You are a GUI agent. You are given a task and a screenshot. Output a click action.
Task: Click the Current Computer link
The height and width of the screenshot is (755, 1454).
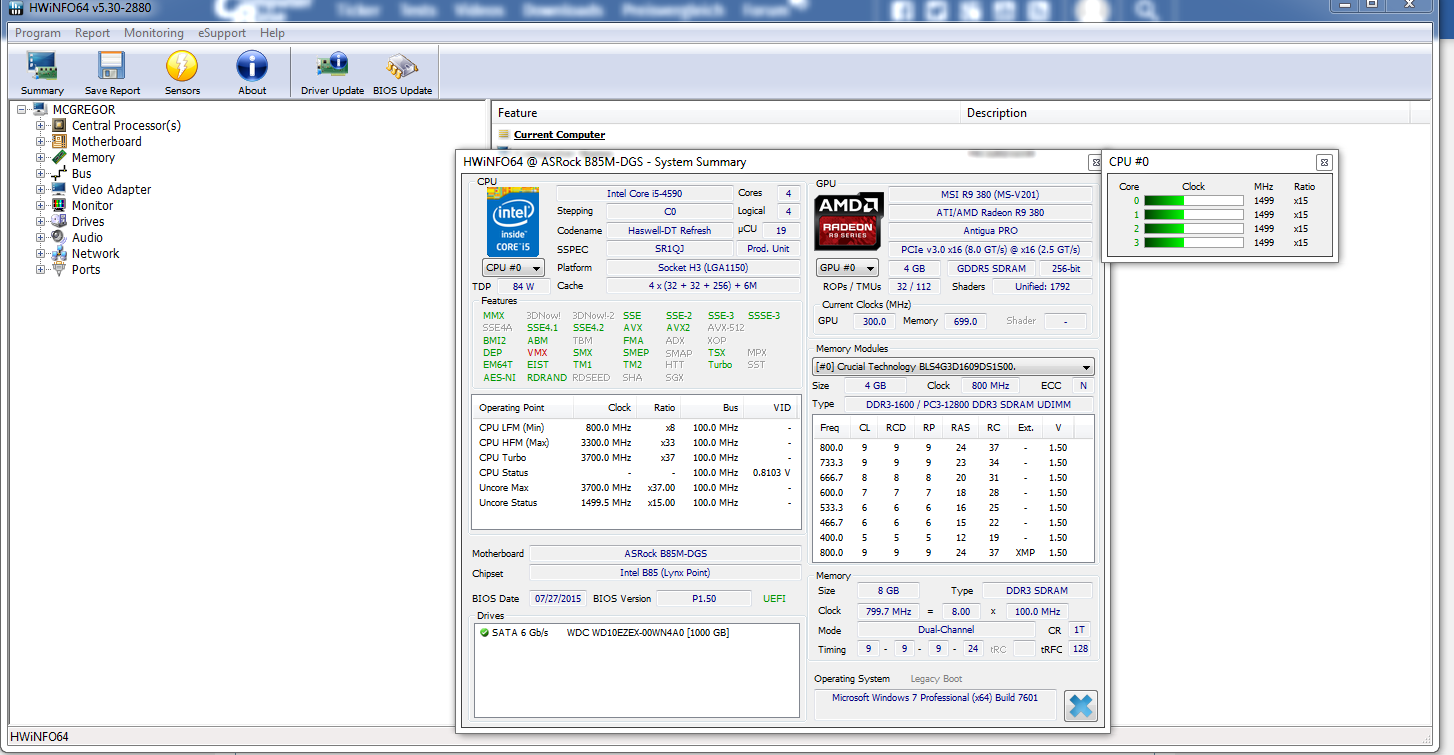(x=559, y=135)
